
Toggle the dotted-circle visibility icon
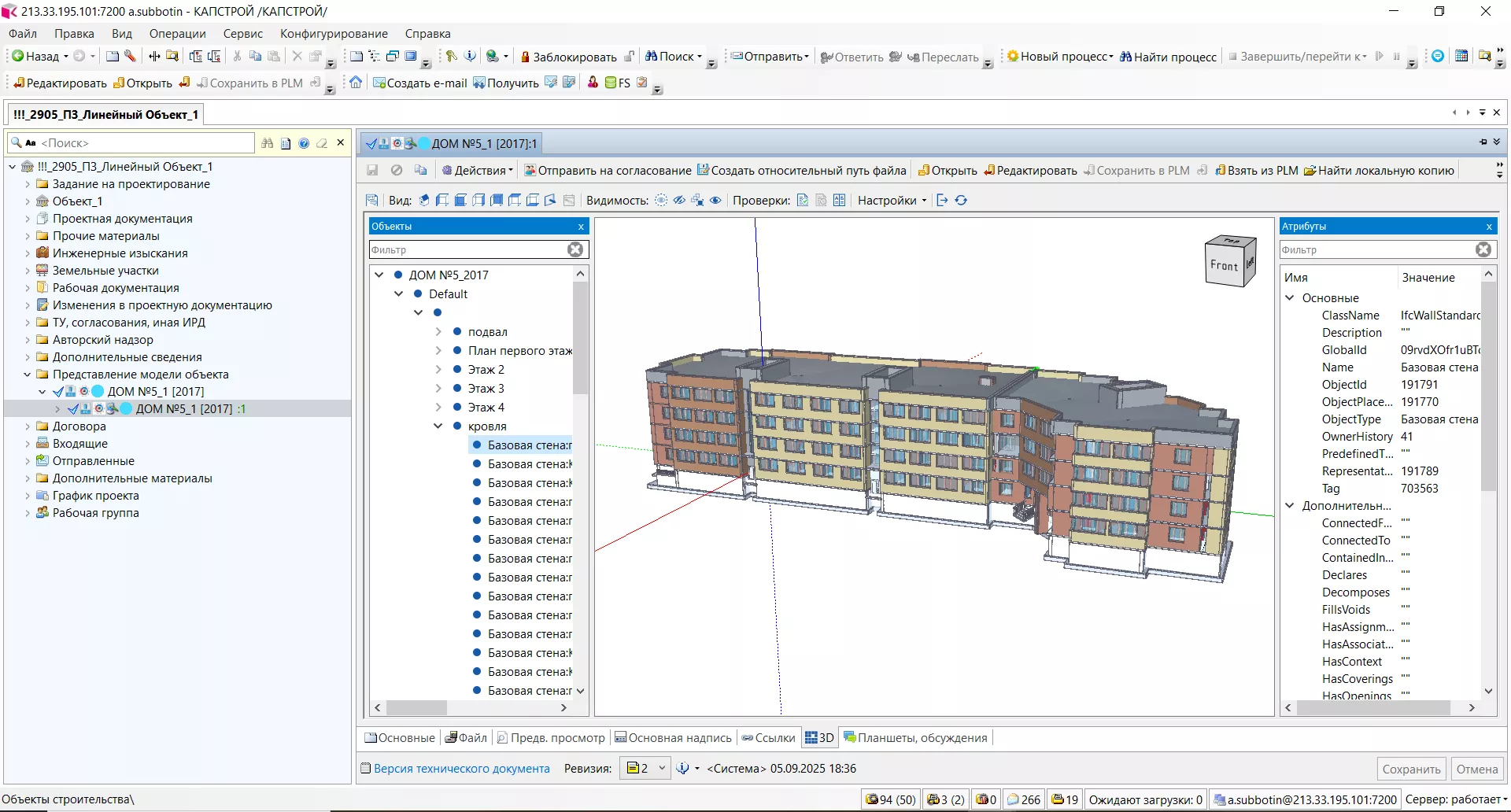[x=661, y=201]
